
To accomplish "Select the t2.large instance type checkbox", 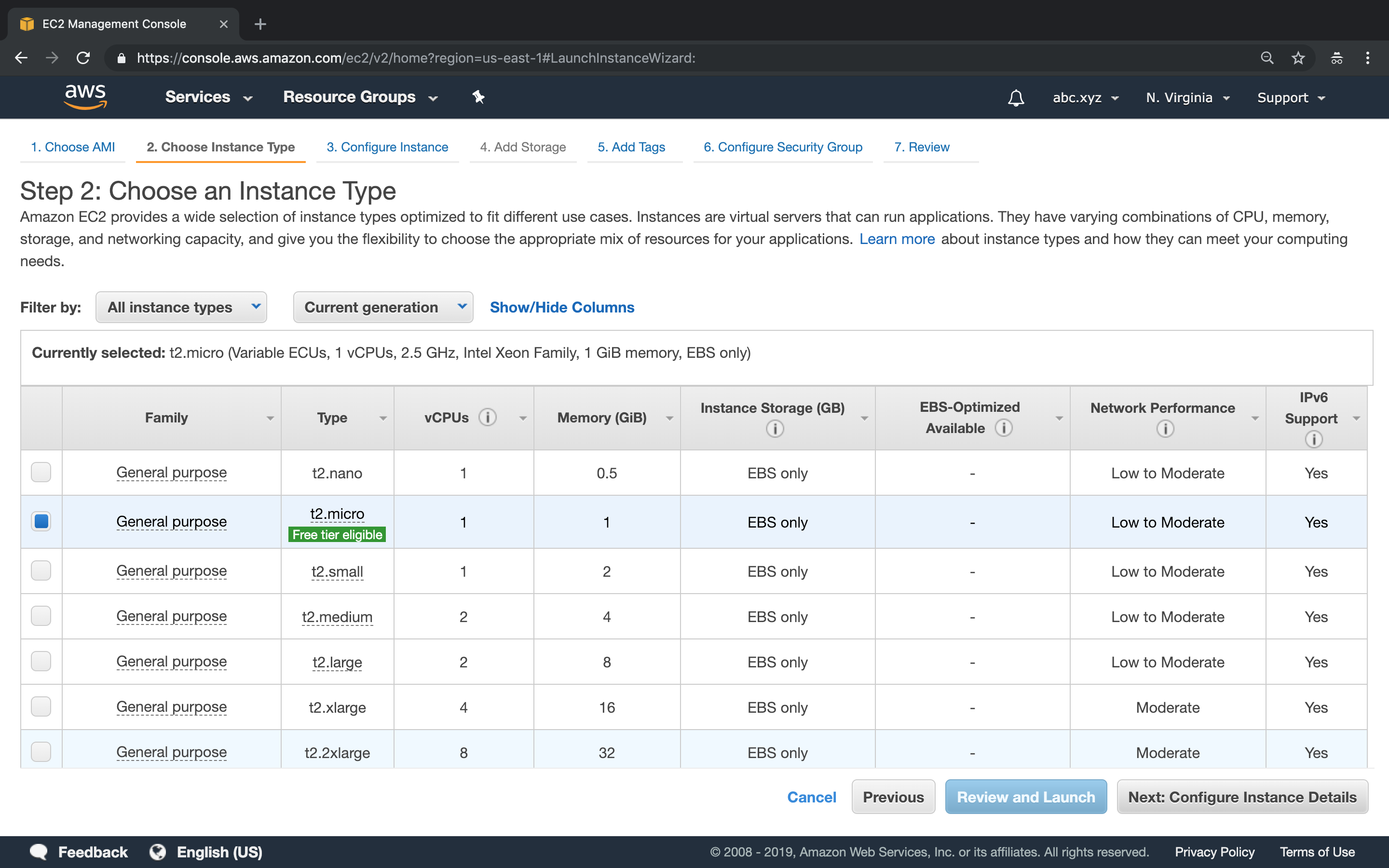I will point(41,661).
